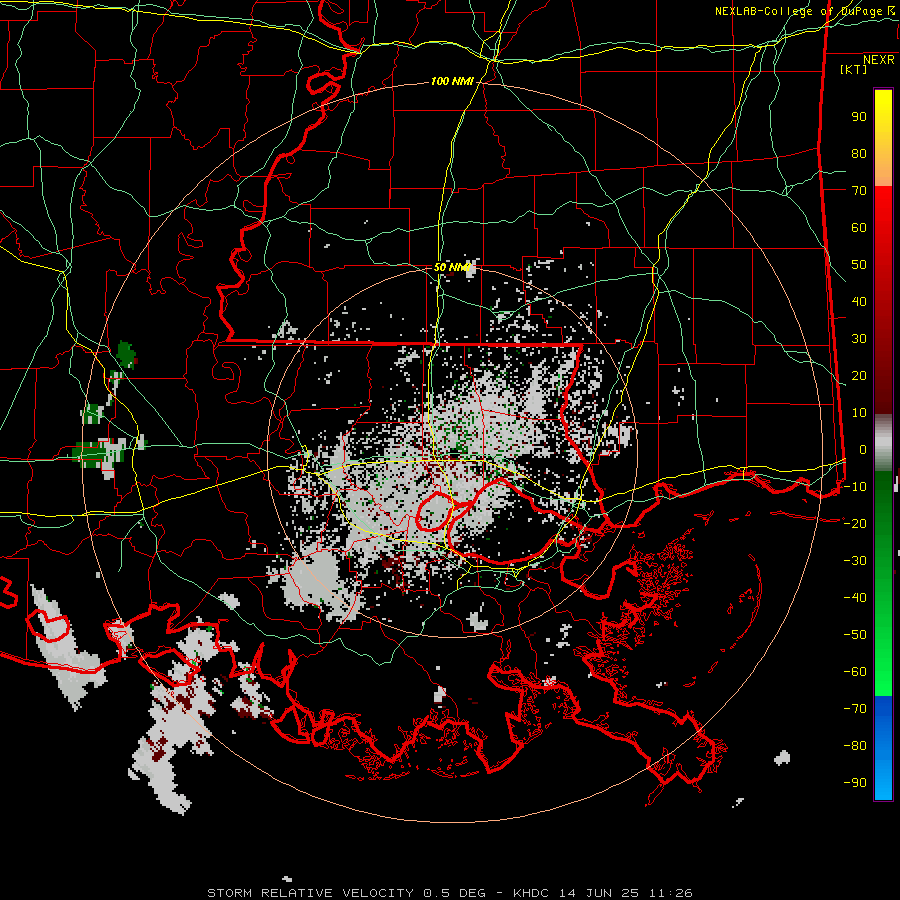
Task: Click the 30 value on velocity scale
Action: click(859, 339)
